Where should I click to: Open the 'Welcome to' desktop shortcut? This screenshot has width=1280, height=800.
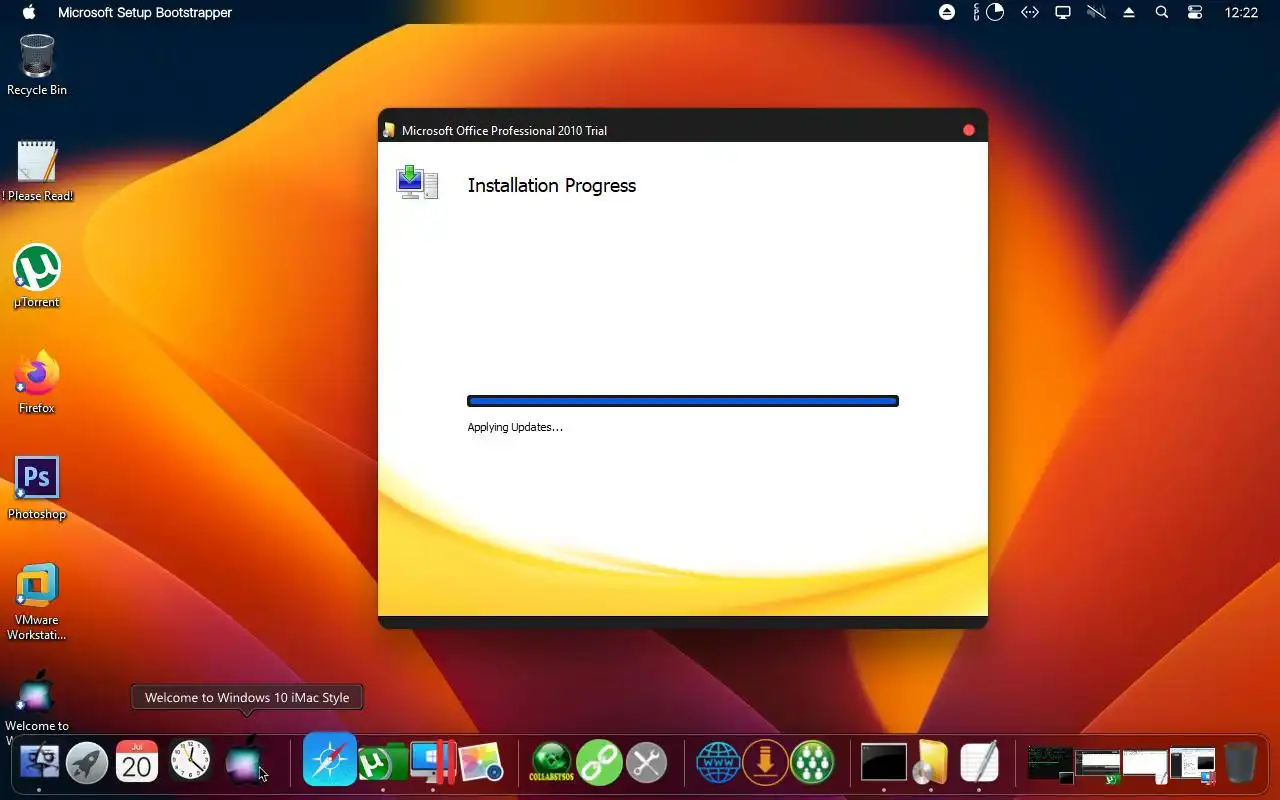(x=37, y=700)
